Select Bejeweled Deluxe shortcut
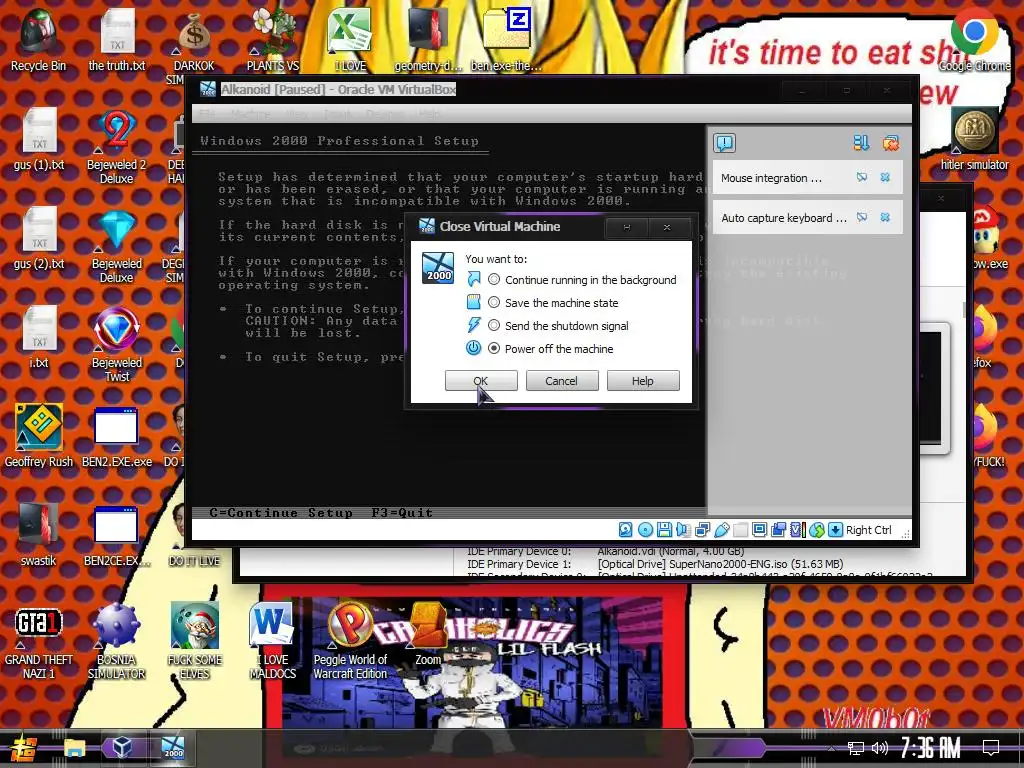1024x768 pixels. click(x=116, y=246)
